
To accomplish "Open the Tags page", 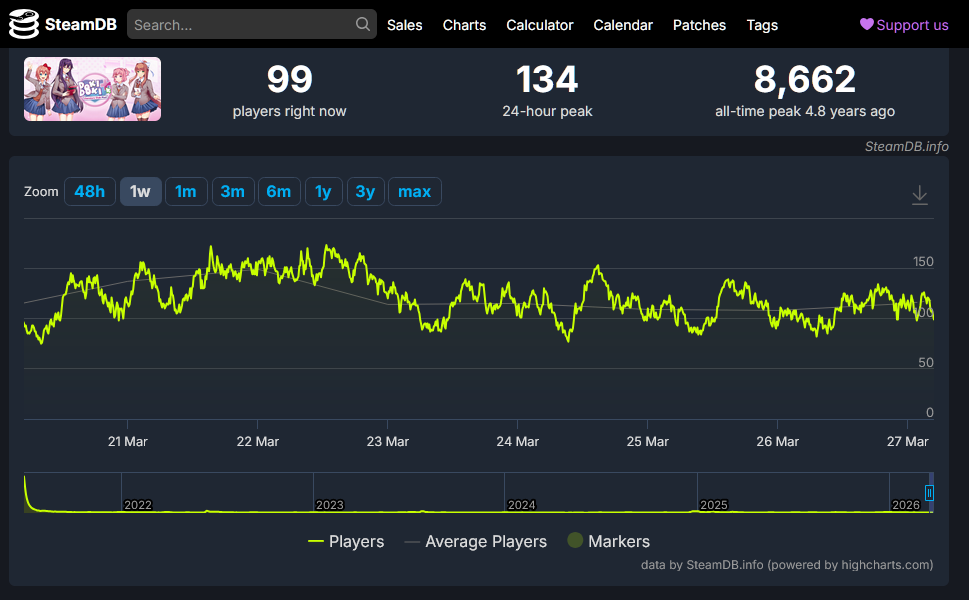I will (762, 25).
